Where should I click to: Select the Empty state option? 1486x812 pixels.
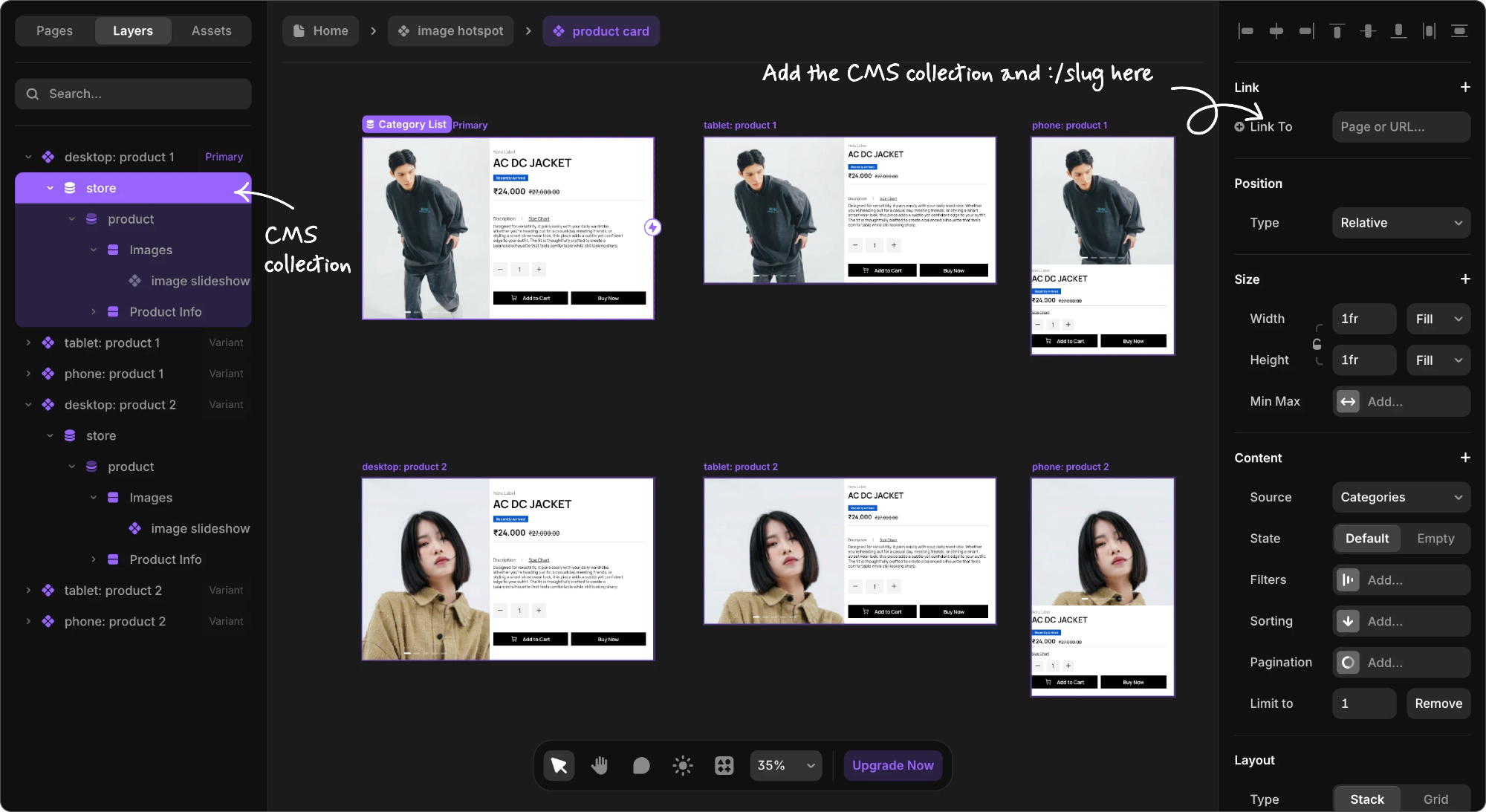coord(1435,539)
